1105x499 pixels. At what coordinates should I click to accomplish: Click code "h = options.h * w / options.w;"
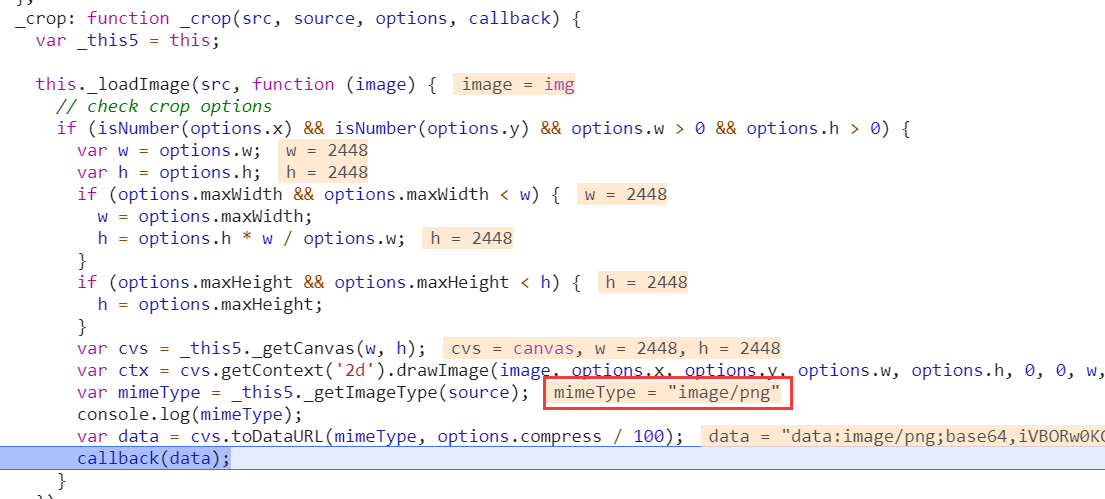pyautogui.click(x=251, y=239)
